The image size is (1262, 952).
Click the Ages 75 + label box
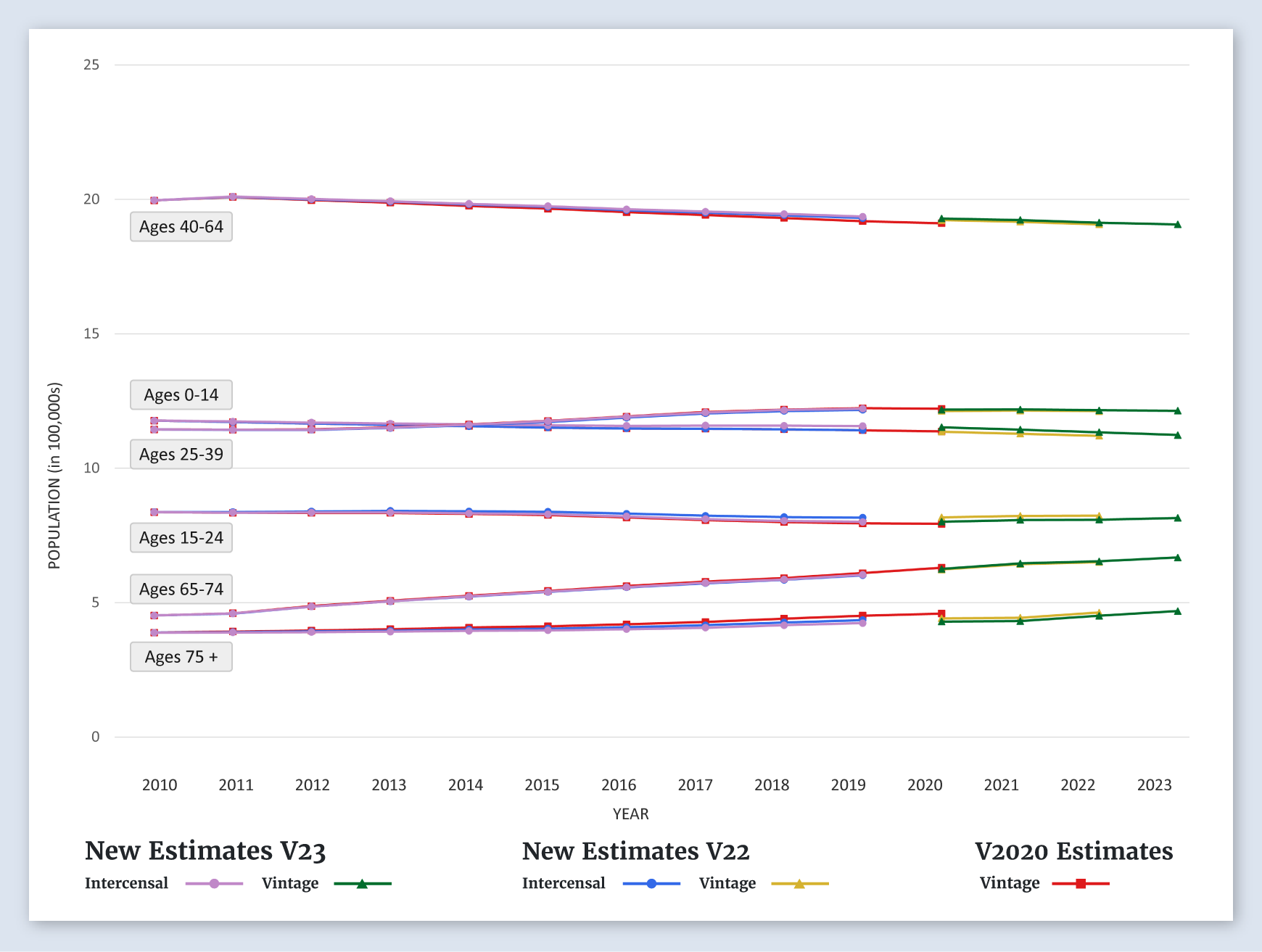tap(181, 657)
